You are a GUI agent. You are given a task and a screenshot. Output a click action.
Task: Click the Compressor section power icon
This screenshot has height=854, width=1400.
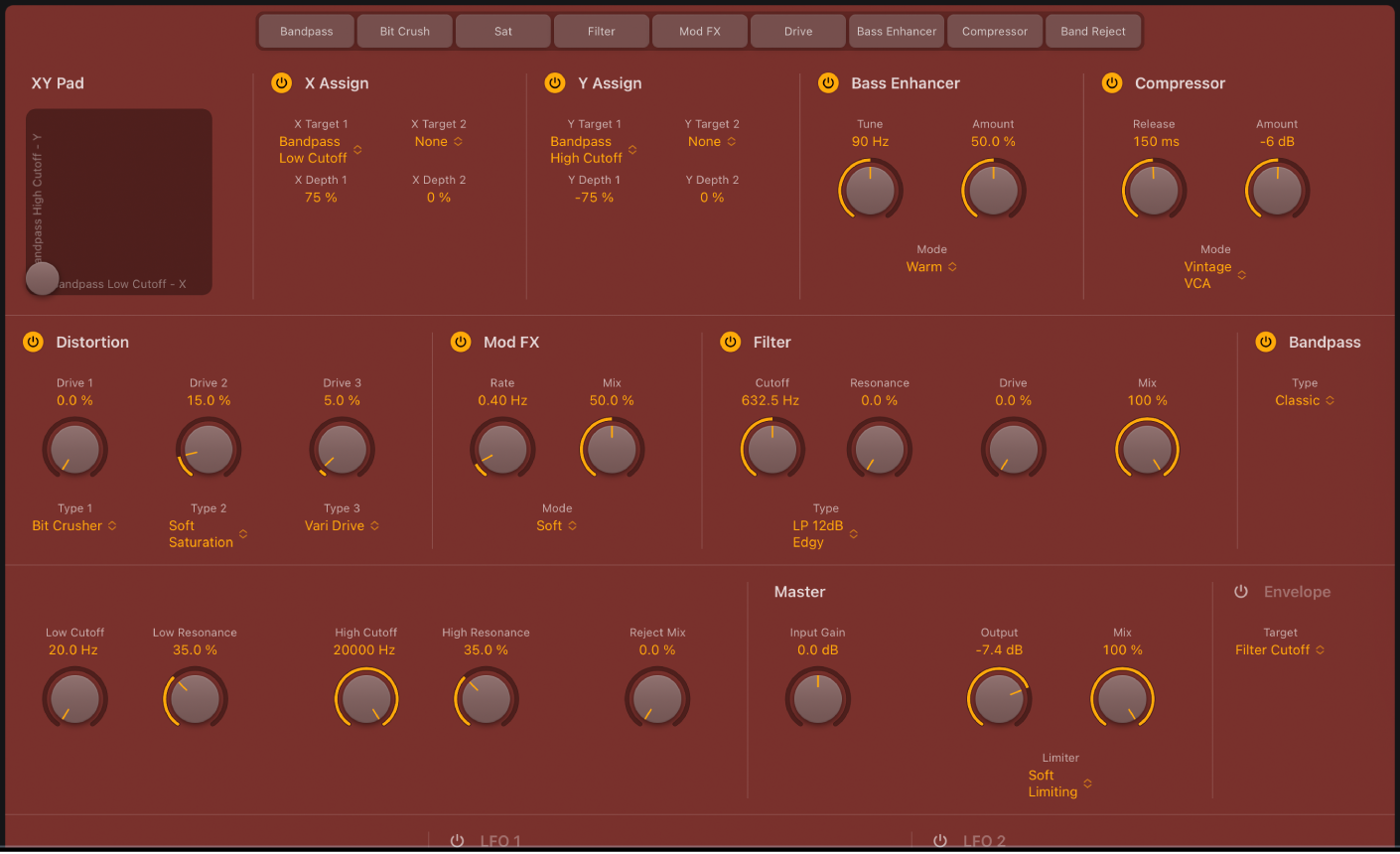coord(1112,83)
